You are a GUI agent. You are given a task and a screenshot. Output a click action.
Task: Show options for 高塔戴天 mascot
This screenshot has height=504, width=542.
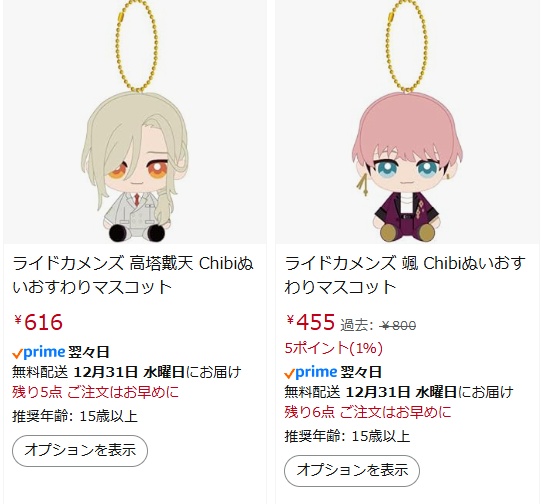pos(80,451)
